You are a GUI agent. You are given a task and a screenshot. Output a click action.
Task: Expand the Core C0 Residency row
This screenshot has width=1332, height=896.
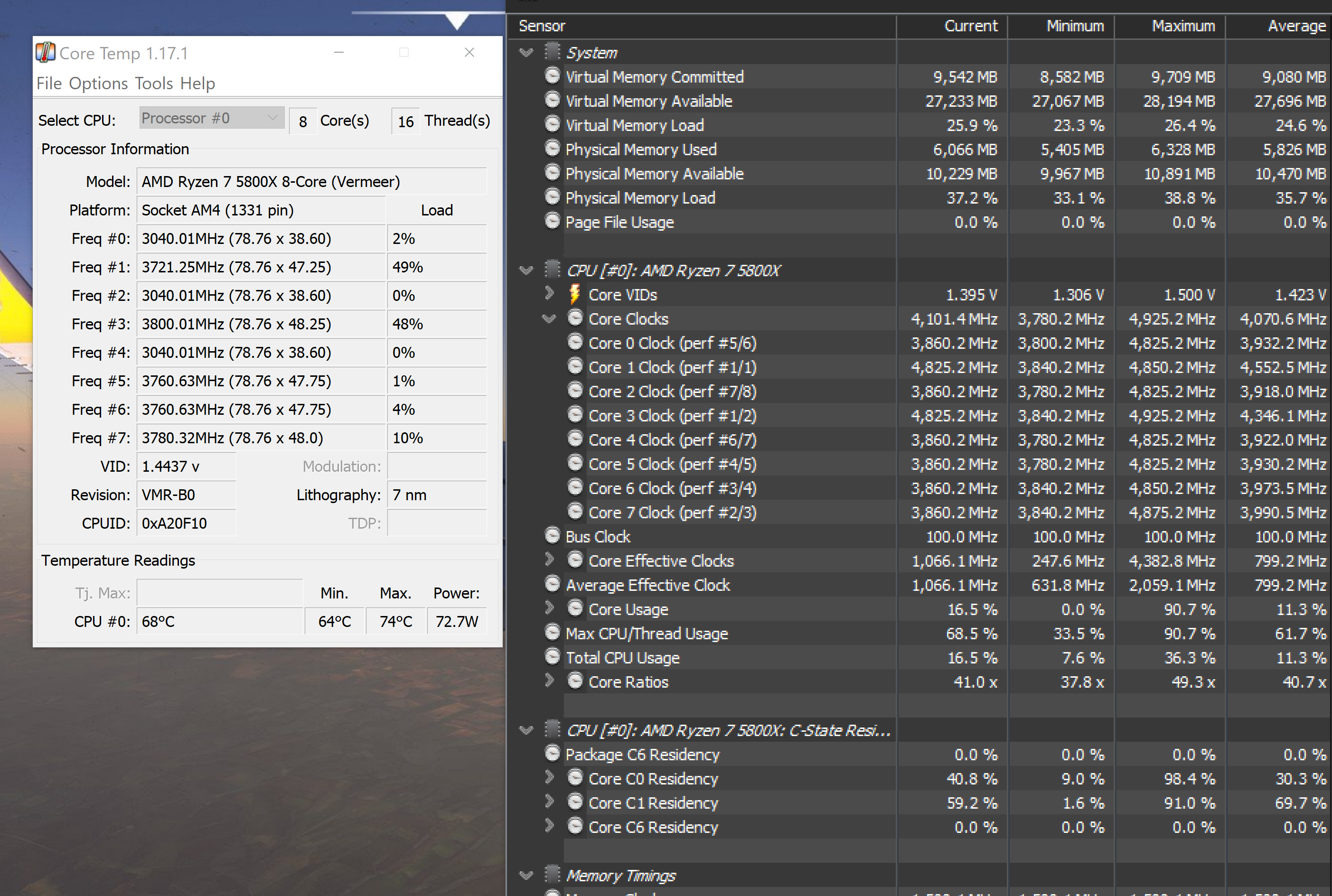[x=549, y=778]
